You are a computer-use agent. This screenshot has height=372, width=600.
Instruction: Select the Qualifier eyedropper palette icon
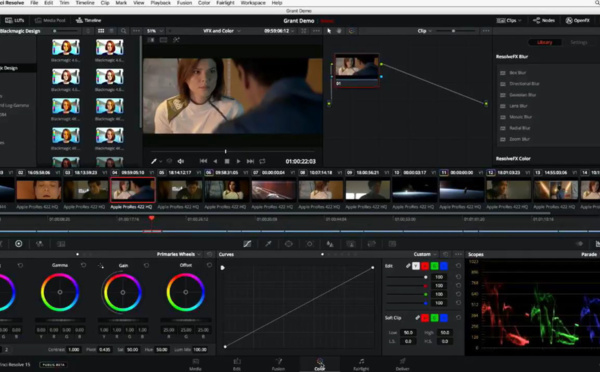[268, 244]
